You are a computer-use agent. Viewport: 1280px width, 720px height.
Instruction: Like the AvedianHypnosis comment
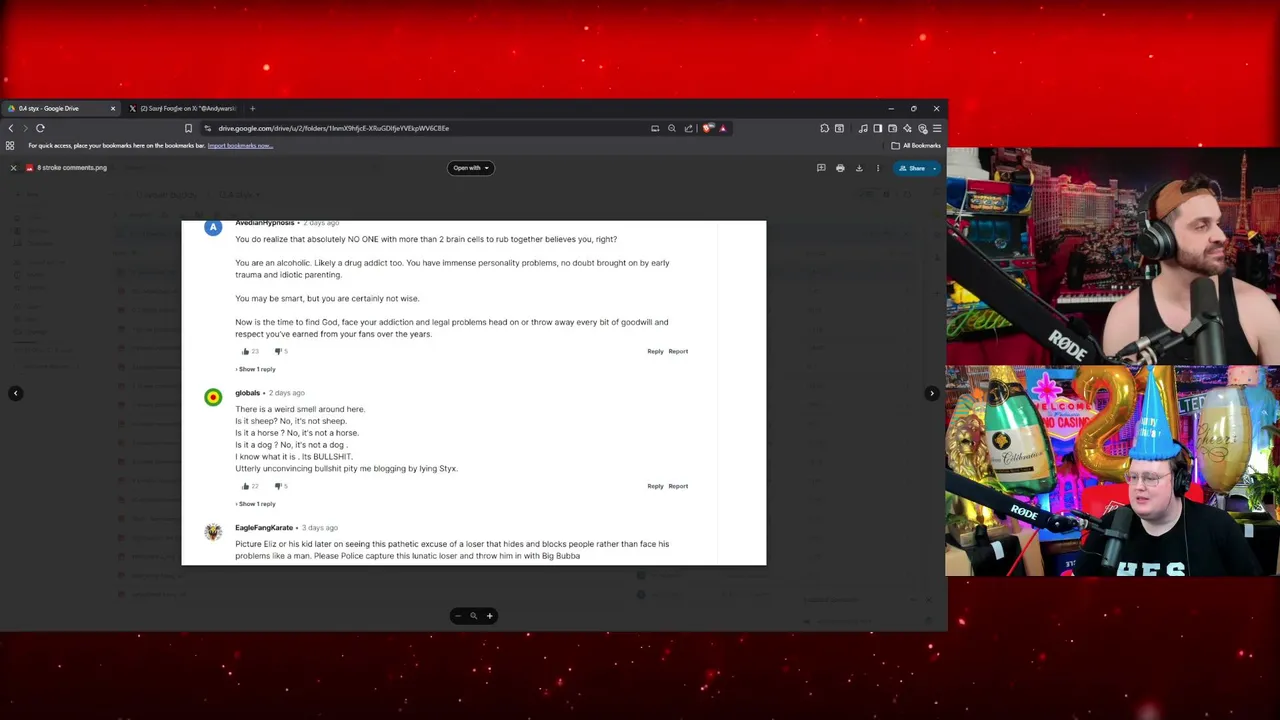(x=246, y=351)
